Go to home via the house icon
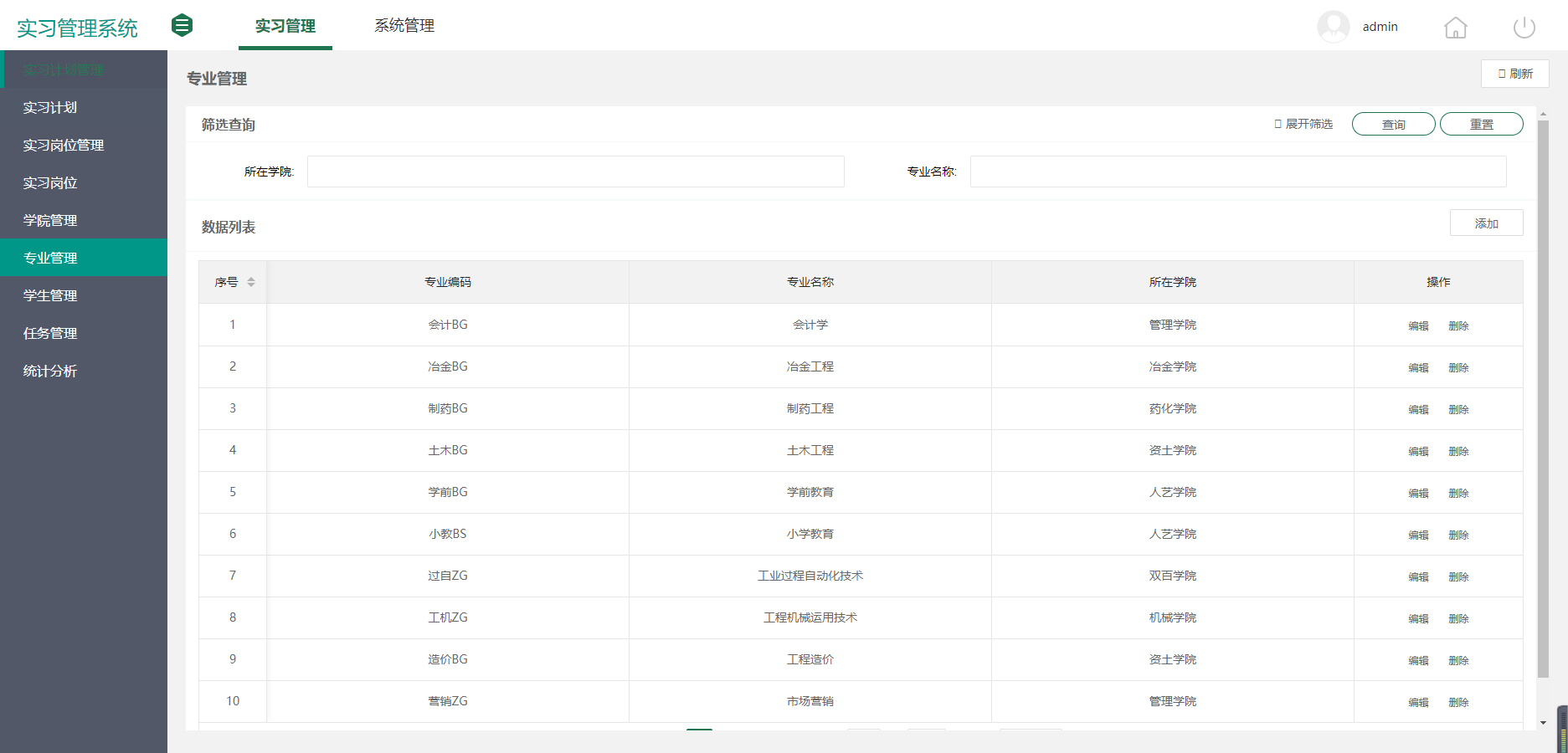The image size is (1568, 753). (x=1456, y=28)
